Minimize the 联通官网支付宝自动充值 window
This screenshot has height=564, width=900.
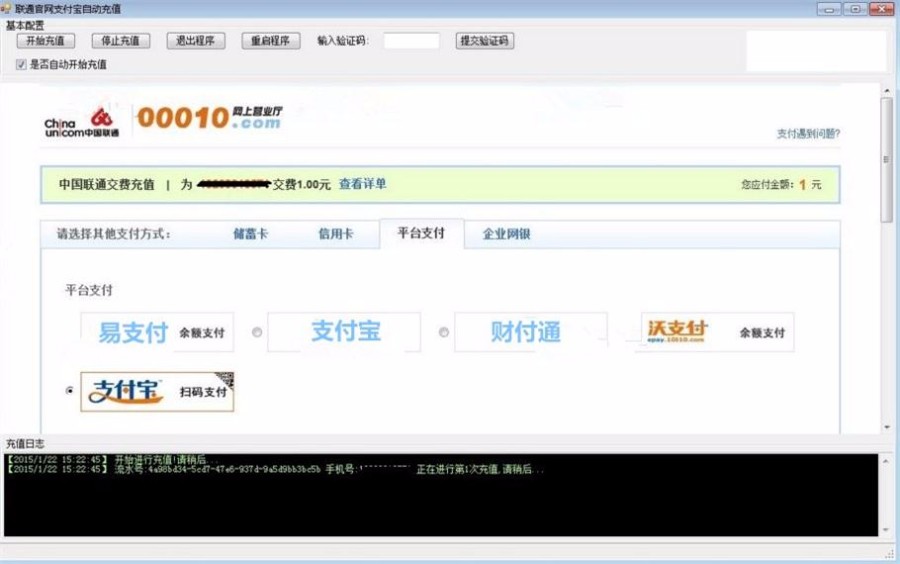[x=829, y=9]
